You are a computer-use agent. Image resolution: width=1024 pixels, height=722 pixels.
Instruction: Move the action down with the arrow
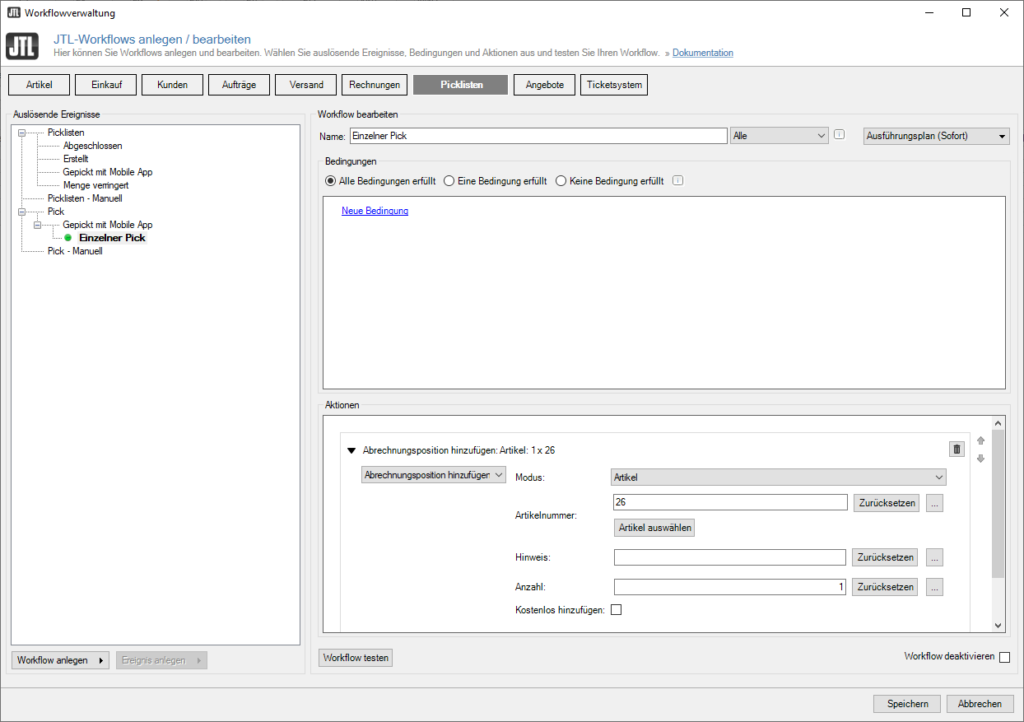coord(980,459)
